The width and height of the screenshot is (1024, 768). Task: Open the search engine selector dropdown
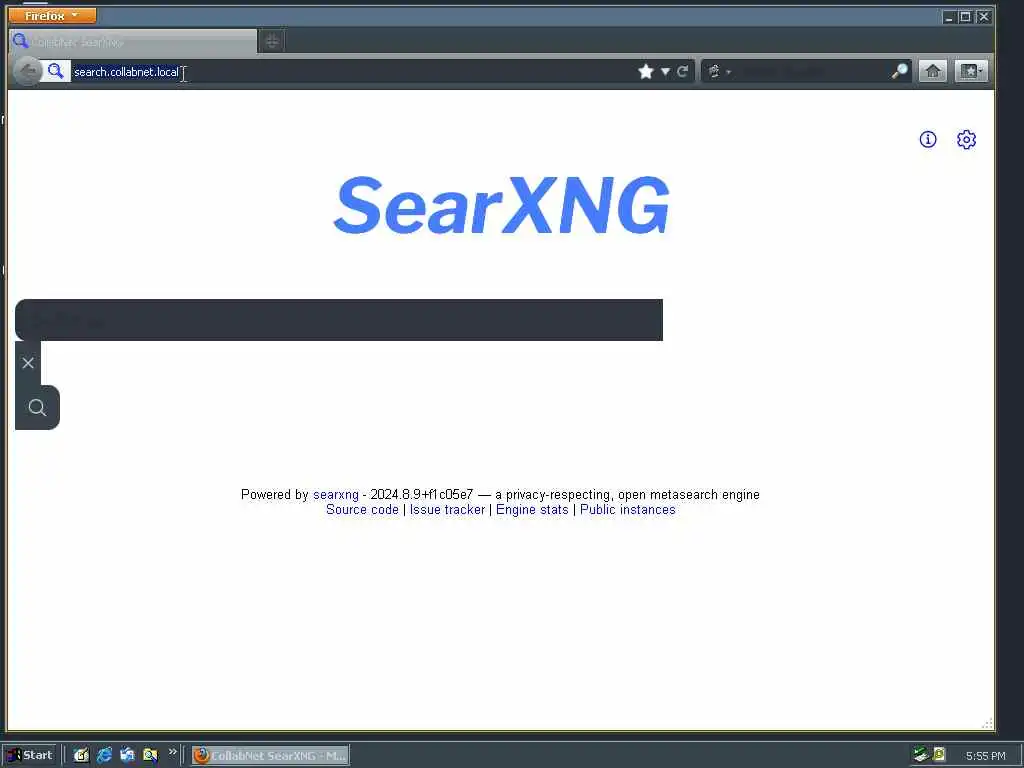(719, 72)
